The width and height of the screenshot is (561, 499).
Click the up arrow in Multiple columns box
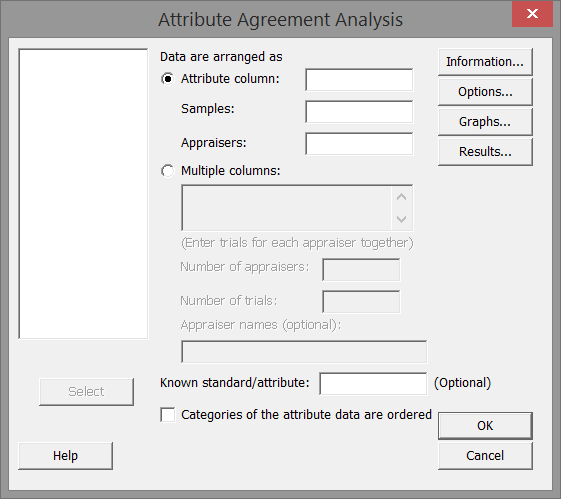402,197
